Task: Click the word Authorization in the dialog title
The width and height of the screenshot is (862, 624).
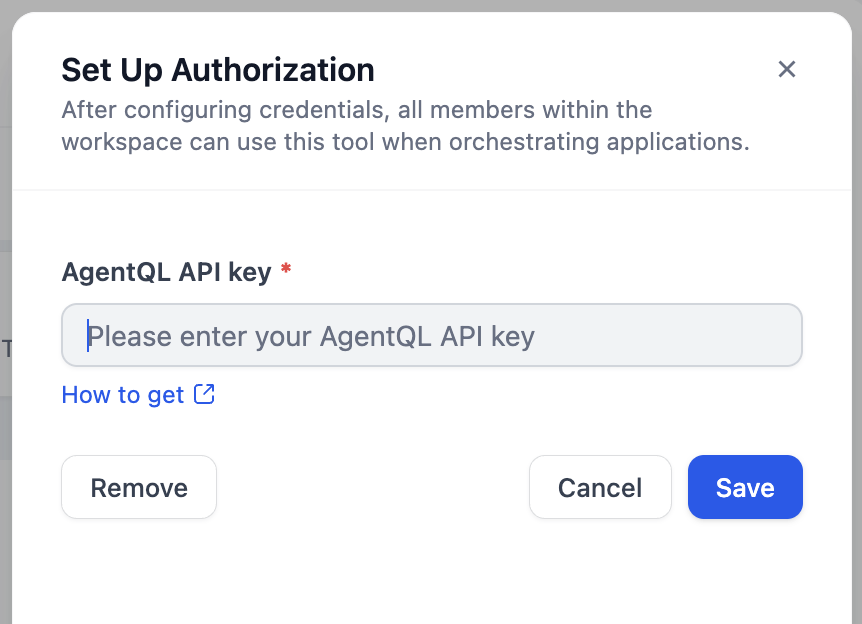Action: pos(273,70)
